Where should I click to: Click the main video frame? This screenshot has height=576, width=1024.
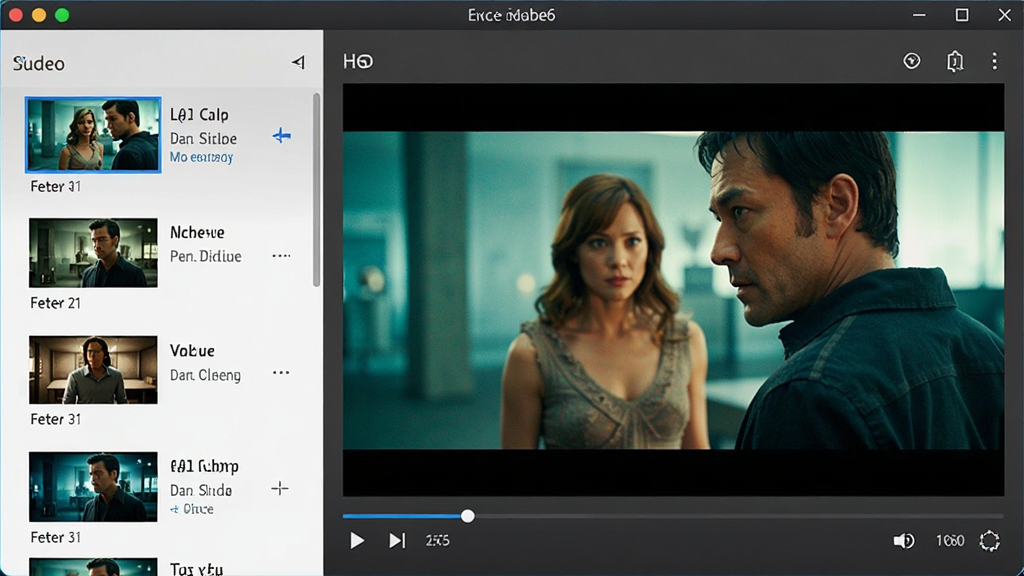tap(673, 290)
